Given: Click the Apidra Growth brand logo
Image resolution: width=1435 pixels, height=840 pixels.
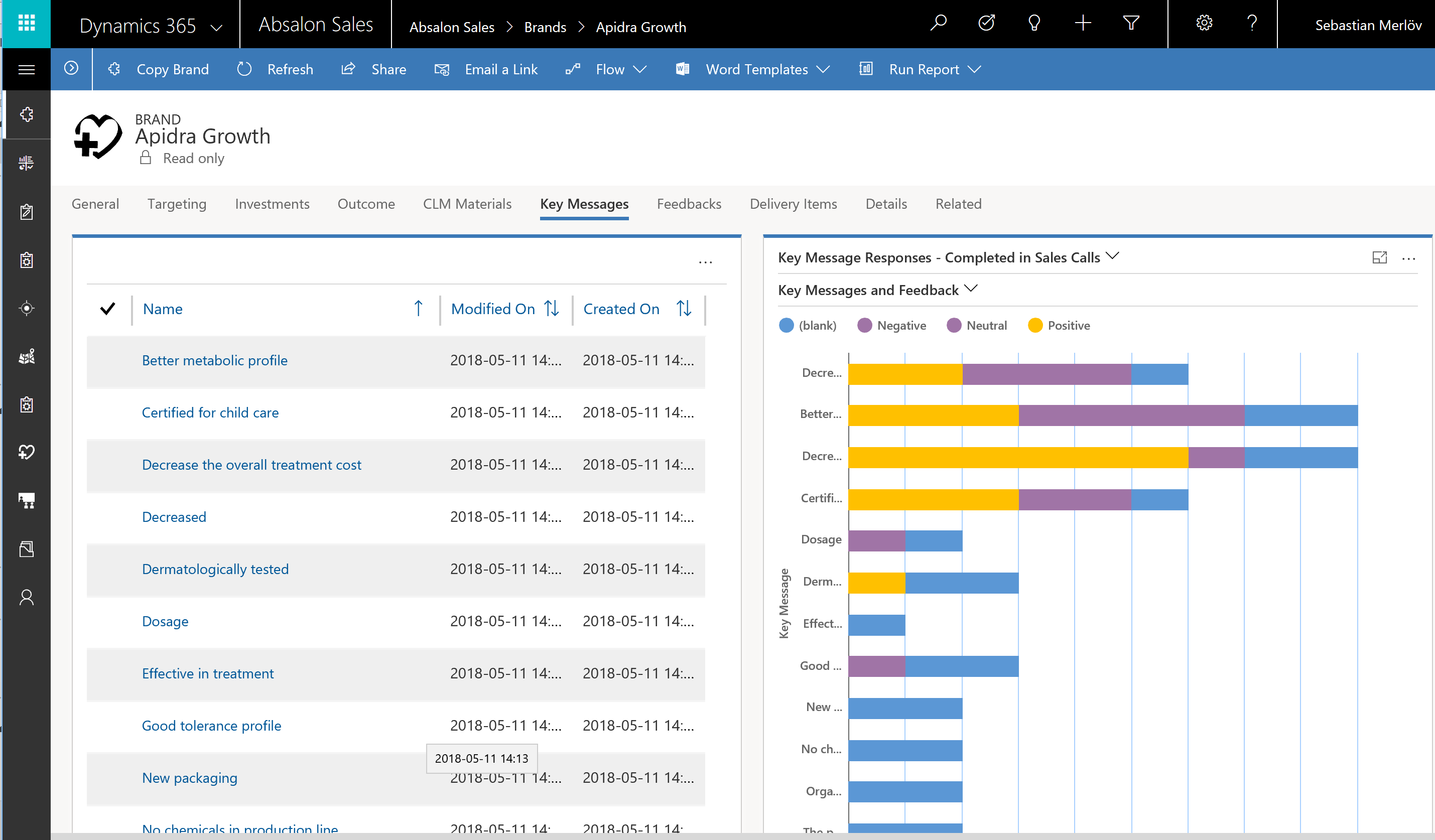Looking at the screenshot, I should coord(98,136).
